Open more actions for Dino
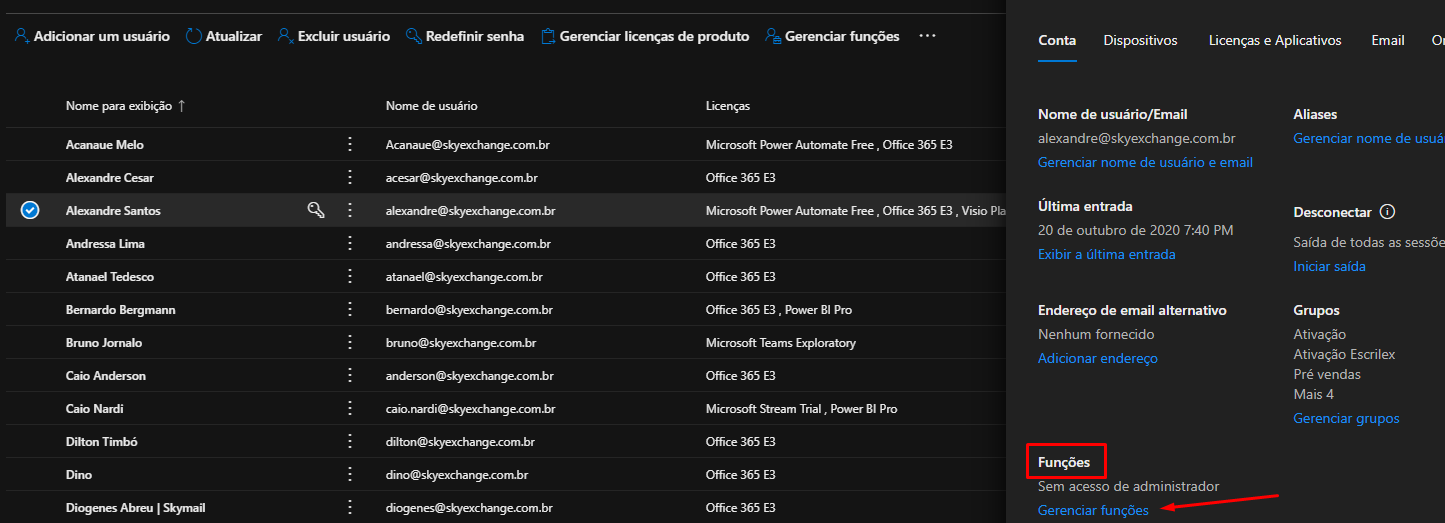The image size is (1445, 523). [x=350, y=474]
